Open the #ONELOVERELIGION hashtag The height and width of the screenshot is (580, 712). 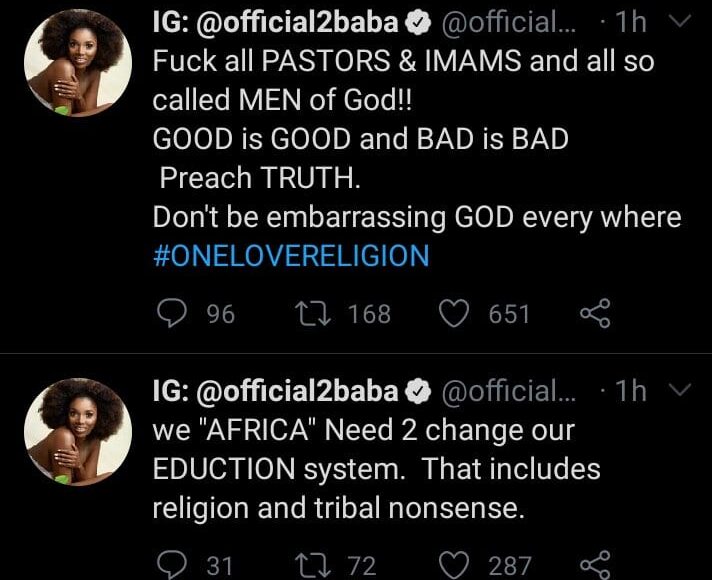coord(290,255)
